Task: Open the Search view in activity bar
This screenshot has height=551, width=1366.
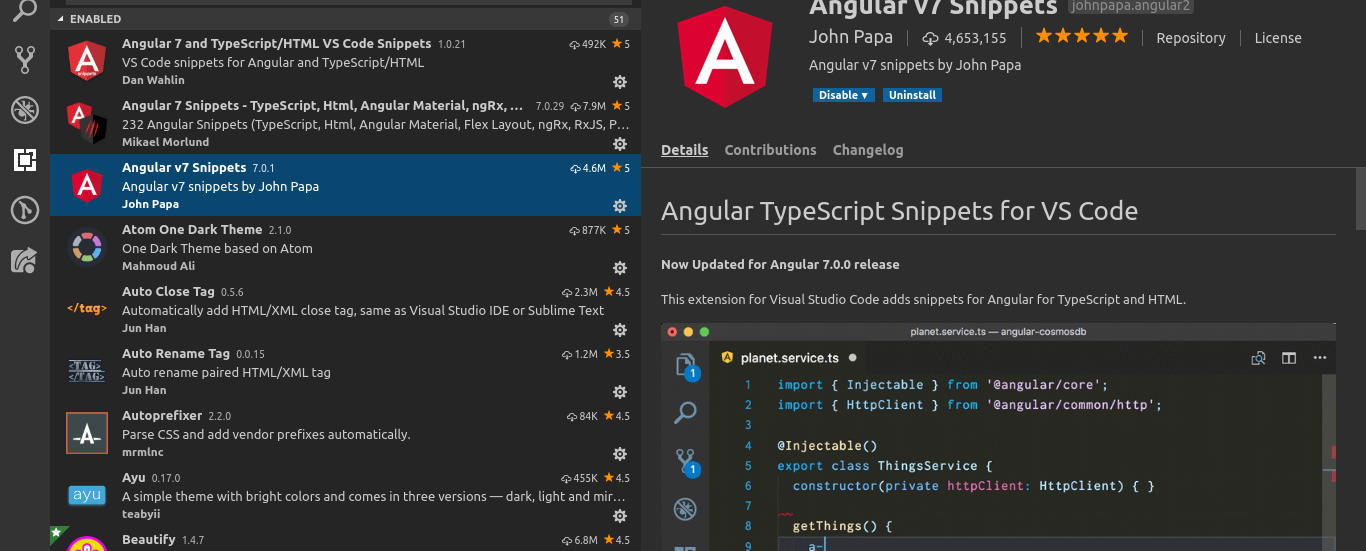Action: click(24, 12)
